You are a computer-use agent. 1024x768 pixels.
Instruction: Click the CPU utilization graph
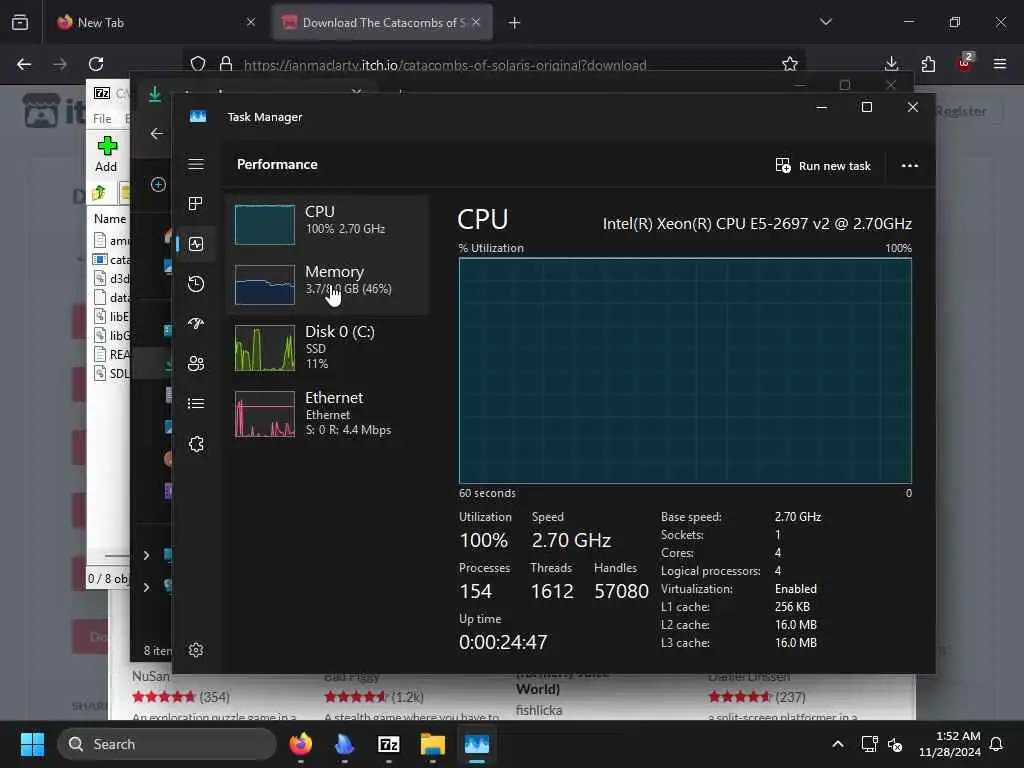tap(685, 370)
